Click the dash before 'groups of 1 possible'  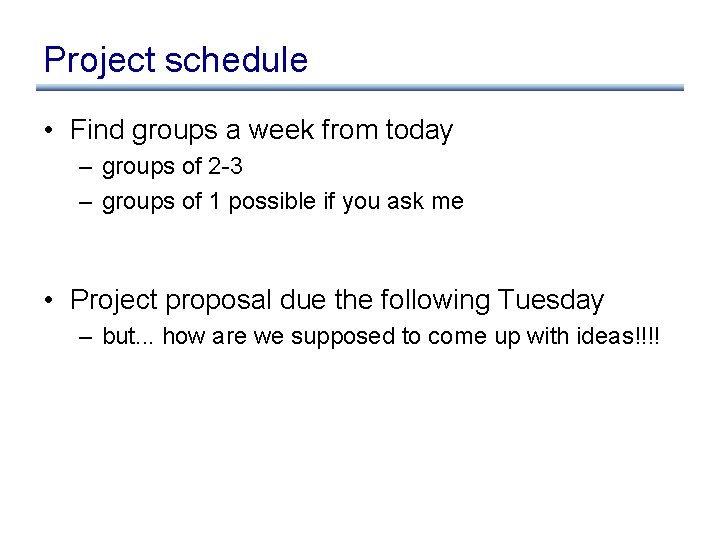(x=86, y=202)
